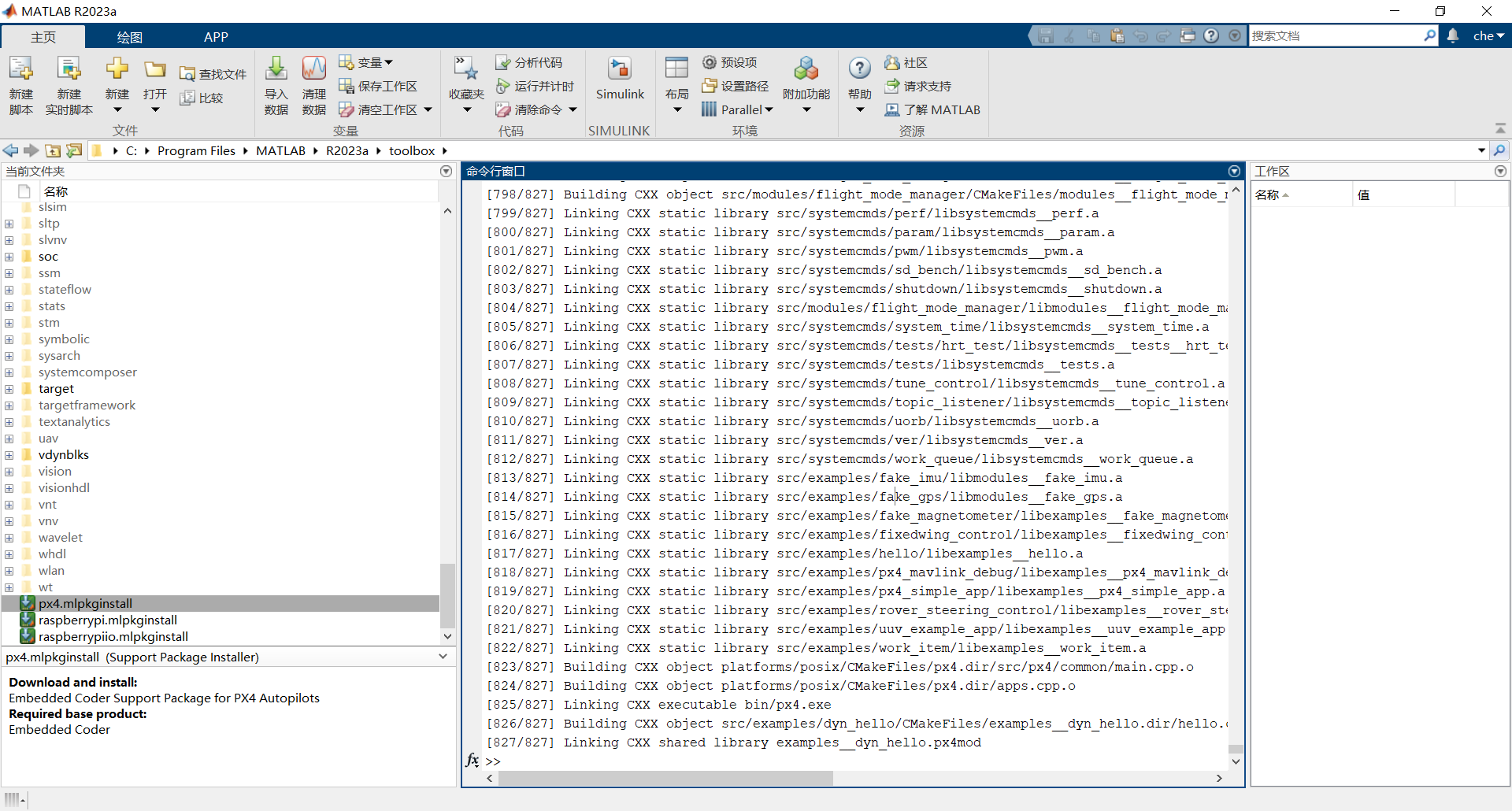Click the Analyze Code button
The image size is (1512, 811).
point(529,62)
